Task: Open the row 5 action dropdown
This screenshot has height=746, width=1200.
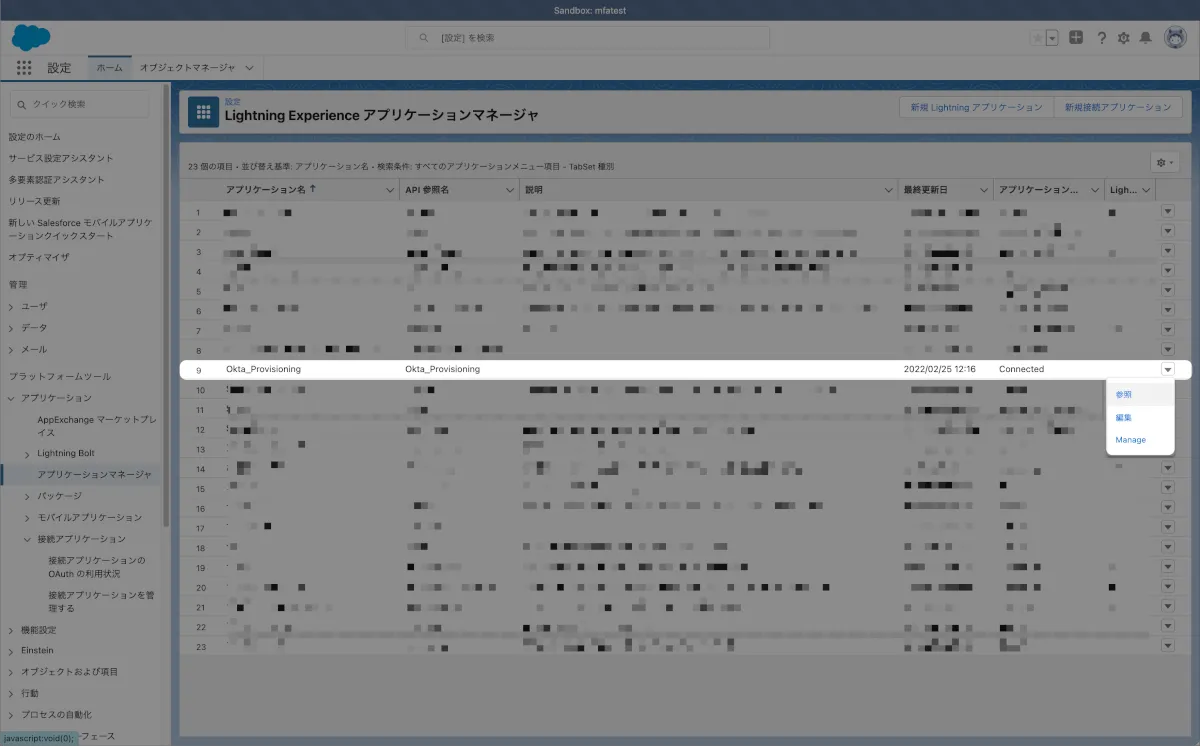Action: tap(1167, 291)
